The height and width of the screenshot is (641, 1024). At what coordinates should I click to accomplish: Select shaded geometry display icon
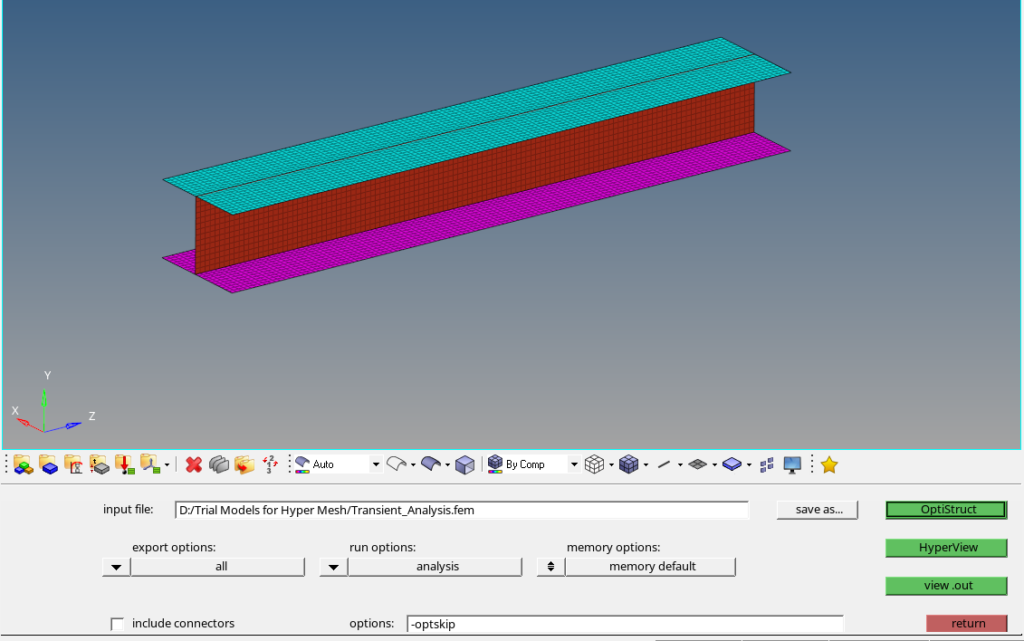click(431, 464)
